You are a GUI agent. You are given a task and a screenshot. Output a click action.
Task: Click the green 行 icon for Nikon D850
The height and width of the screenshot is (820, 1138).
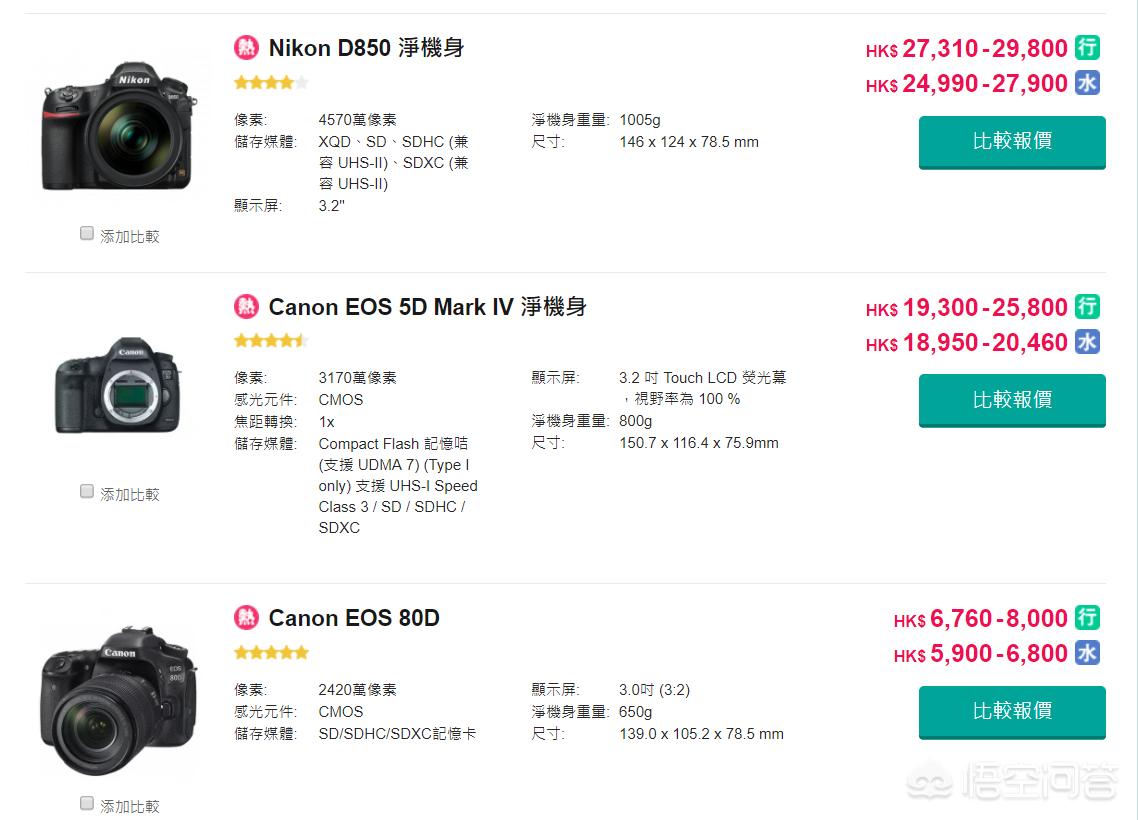coord(1087,47)
